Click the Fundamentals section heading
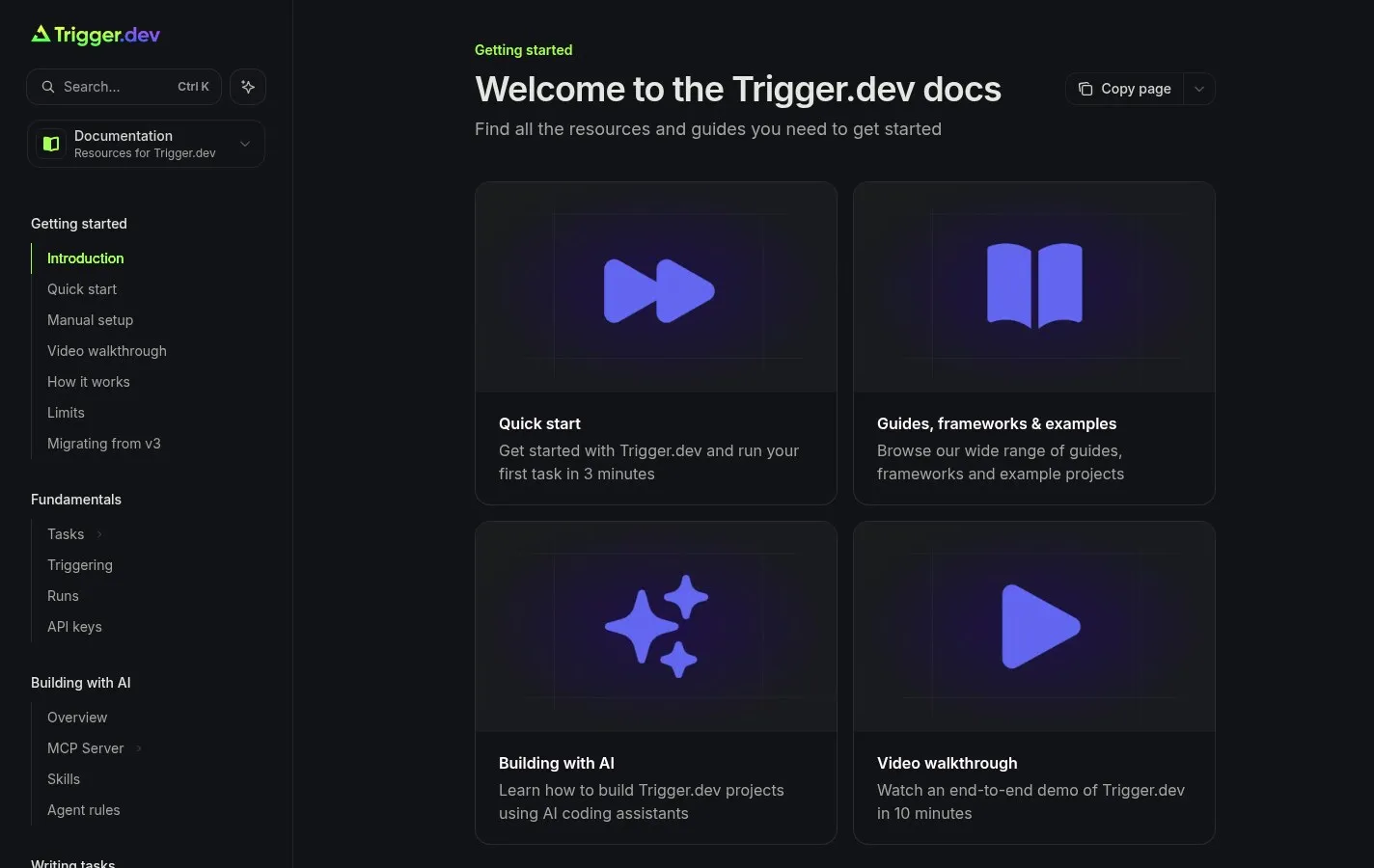The image size is (1374, 868). tap(76, 500)
